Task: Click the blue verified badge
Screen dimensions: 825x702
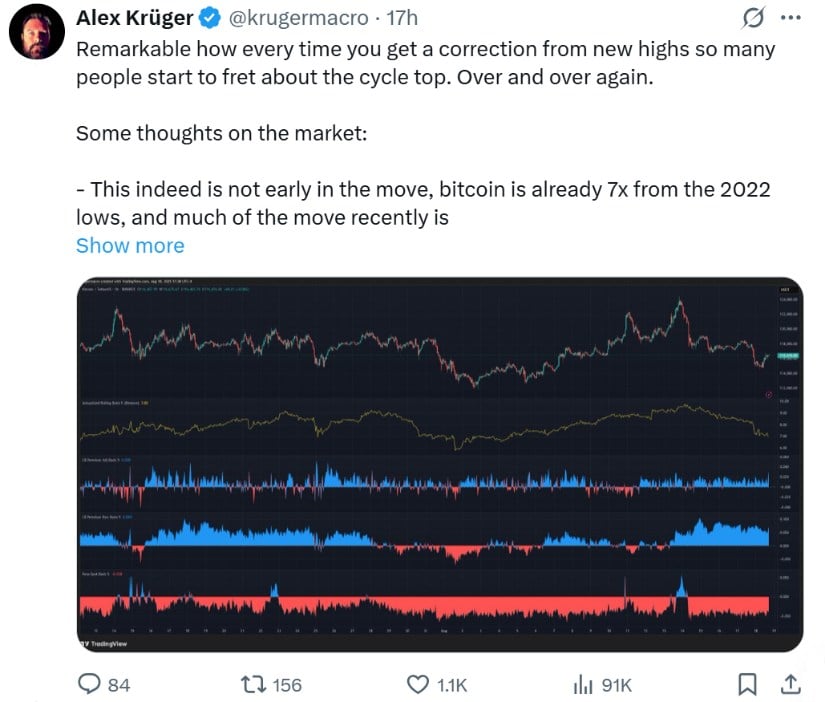Action: click(x=209, y=18)
